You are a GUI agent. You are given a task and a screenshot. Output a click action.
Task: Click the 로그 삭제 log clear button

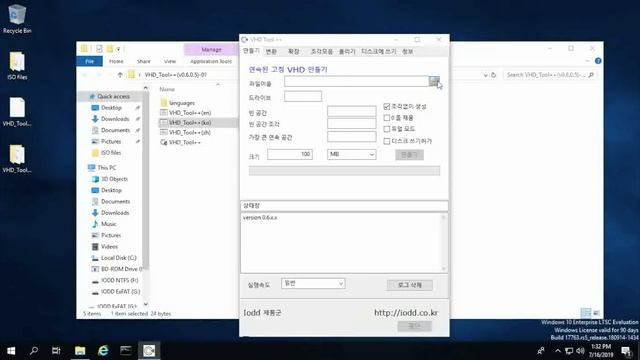[x=409, y=285]
